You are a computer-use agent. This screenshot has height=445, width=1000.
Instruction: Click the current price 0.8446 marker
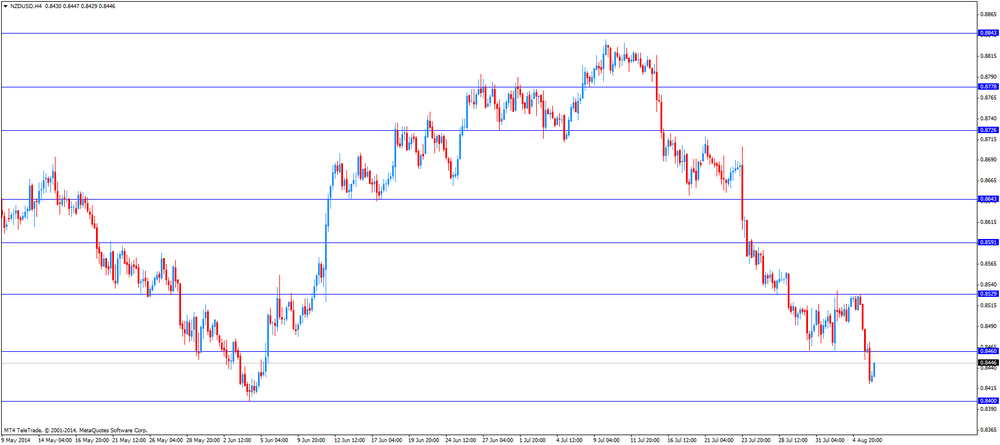(989, 363)
